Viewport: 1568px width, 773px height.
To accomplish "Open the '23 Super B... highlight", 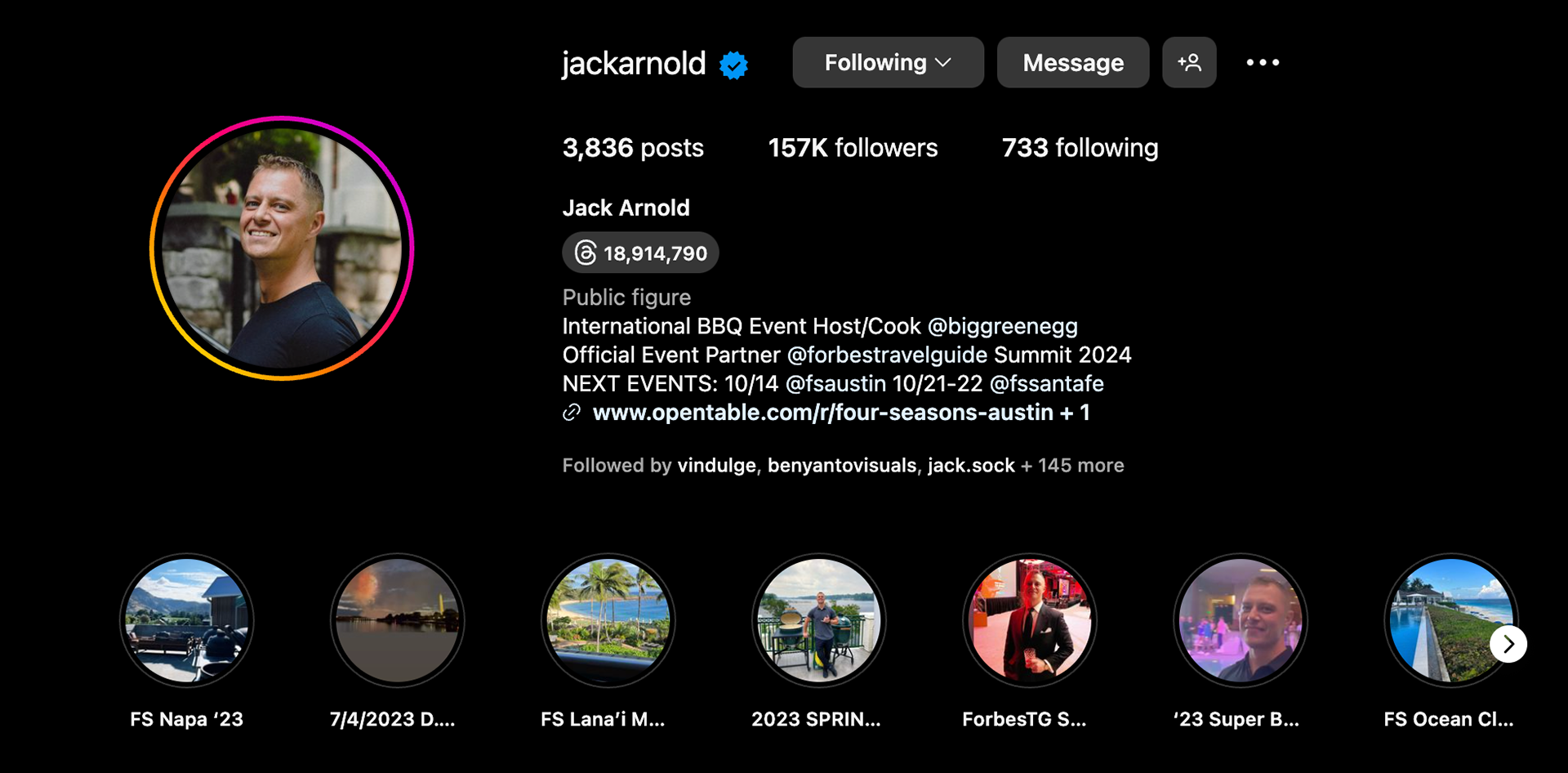I will [x=1241, y=621].
